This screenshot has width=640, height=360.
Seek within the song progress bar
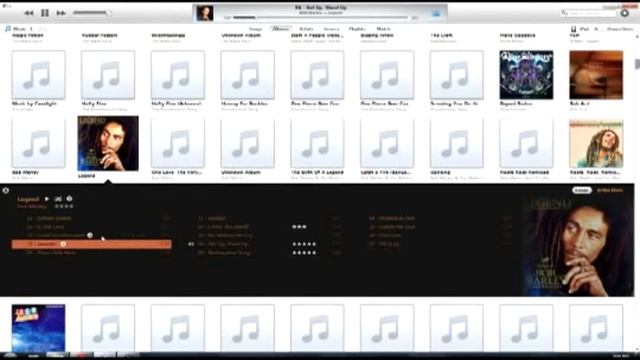pos(320,18)
